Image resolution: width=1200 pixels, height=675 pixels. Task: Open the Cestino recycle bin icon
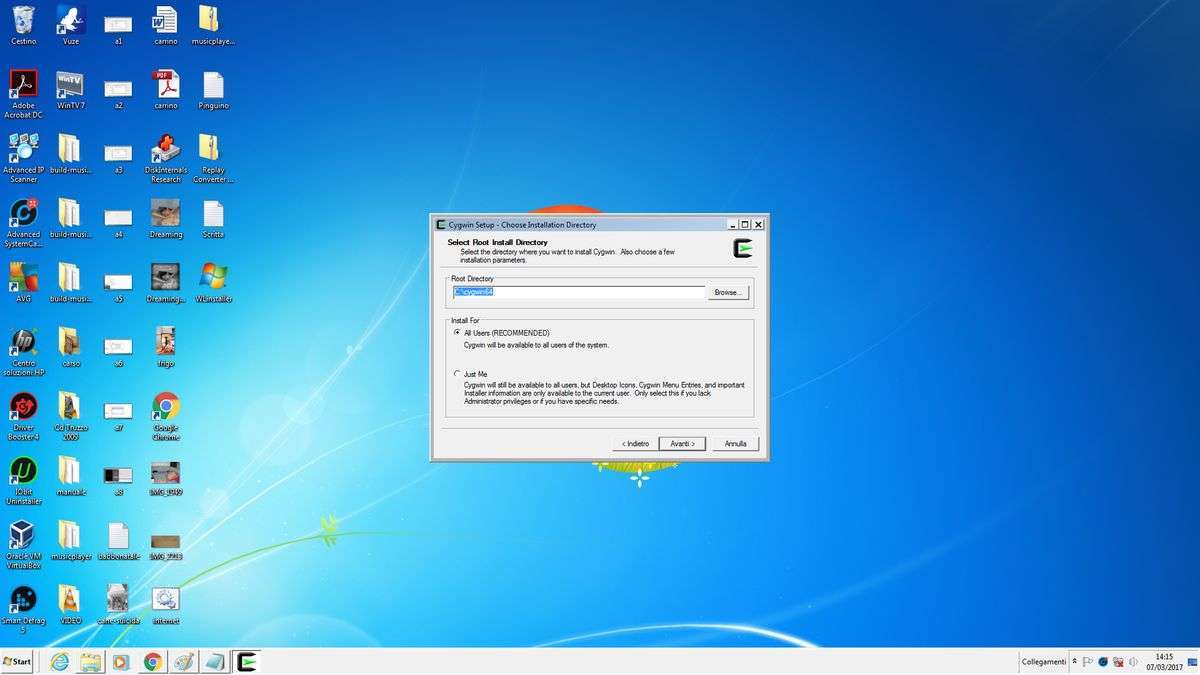[23, 25]
